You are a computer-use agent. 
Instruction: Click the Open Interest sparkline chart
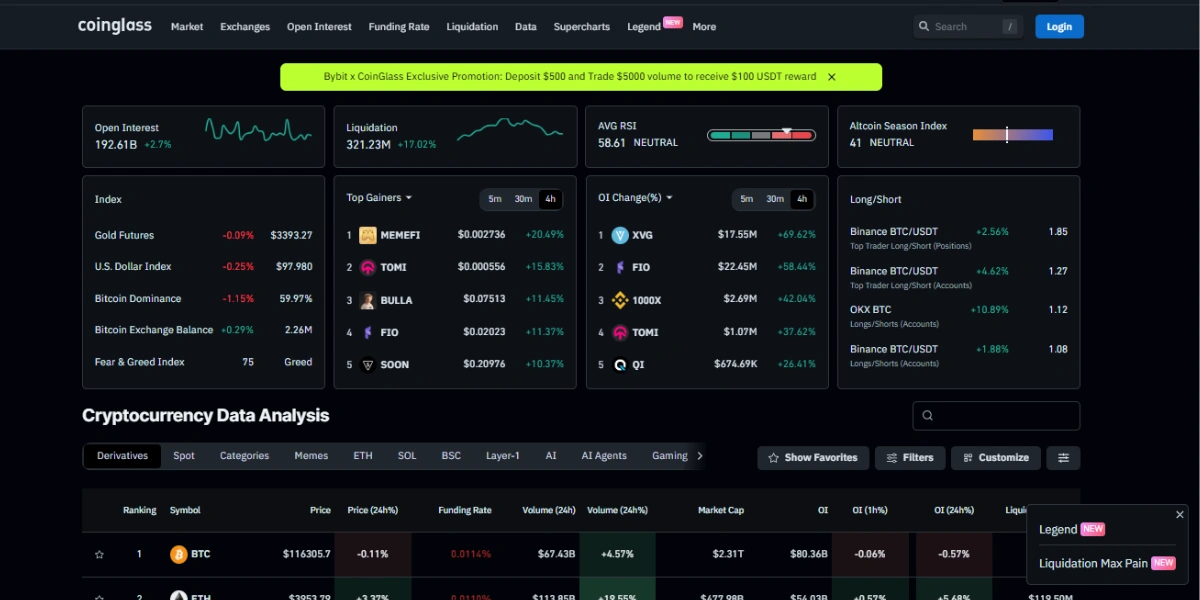coord(258,131)
